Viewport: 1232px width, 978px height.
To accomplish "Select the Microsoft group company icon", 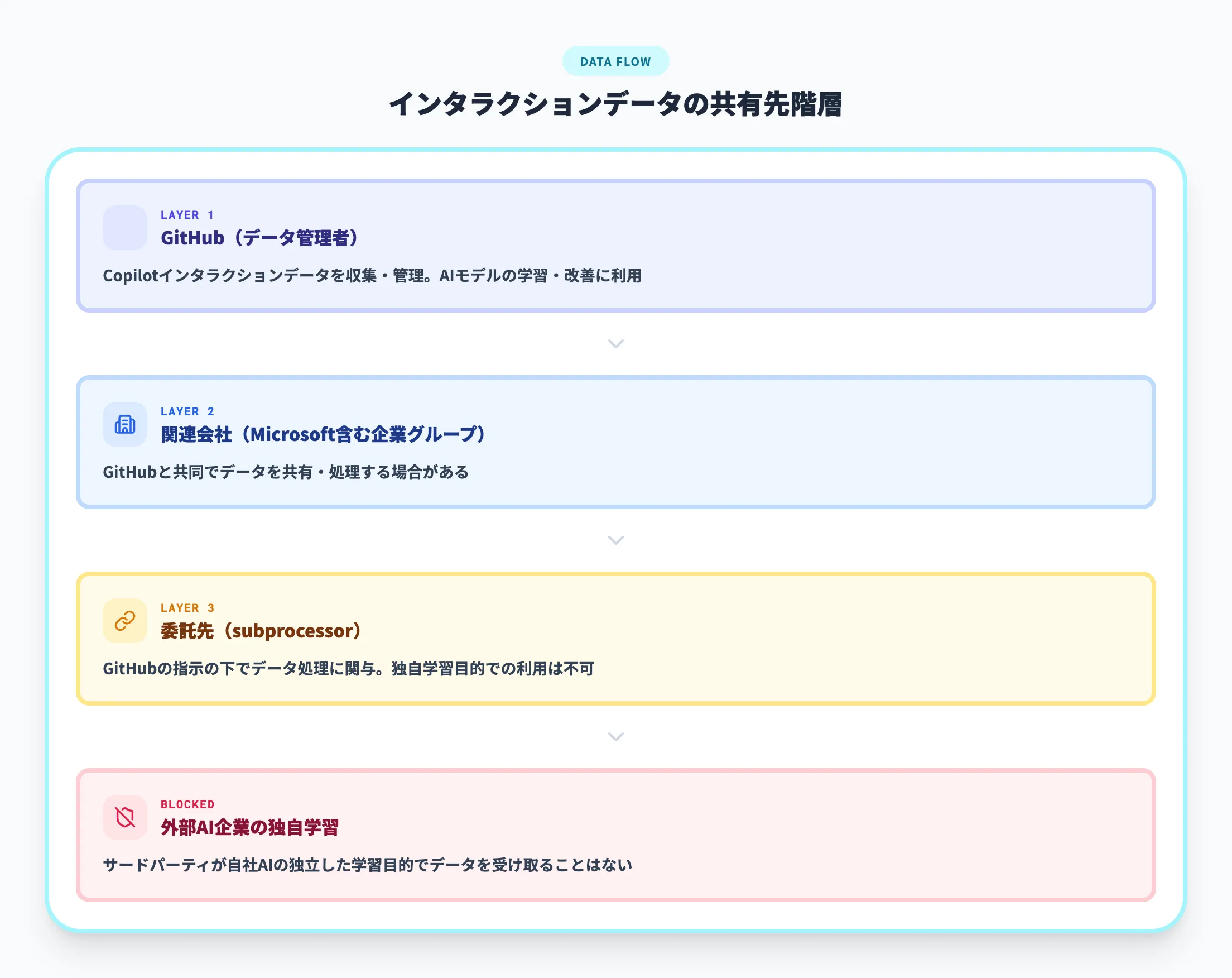I will pyautogui.click(x=124, y=424).
